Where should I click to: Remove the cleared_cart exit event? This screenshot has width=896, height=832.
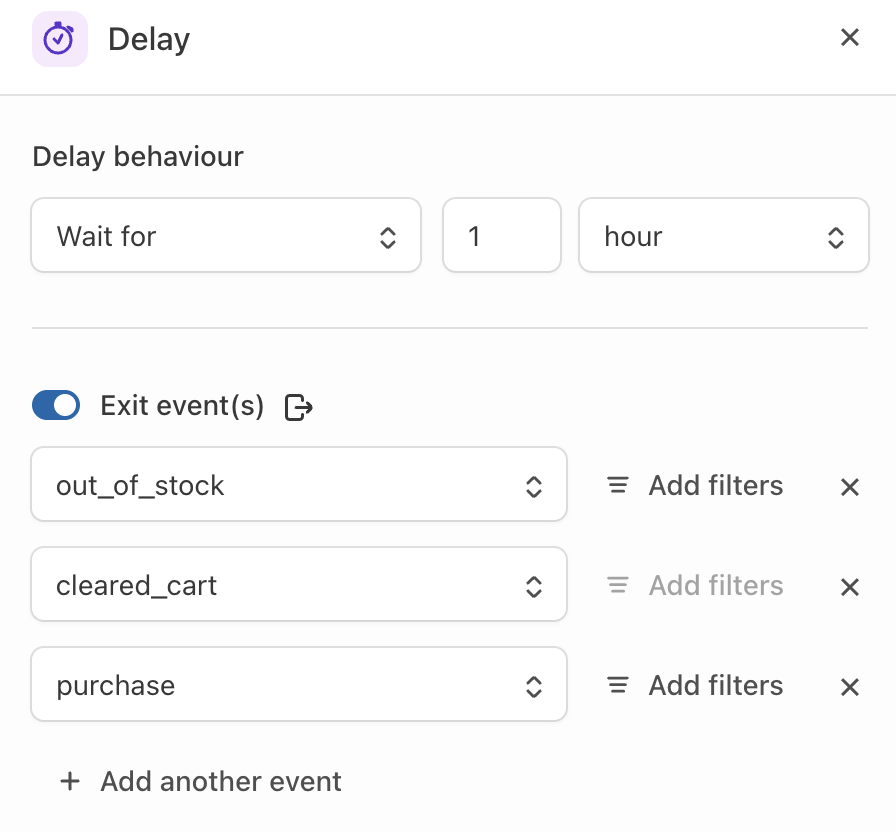tap(849, 587)
